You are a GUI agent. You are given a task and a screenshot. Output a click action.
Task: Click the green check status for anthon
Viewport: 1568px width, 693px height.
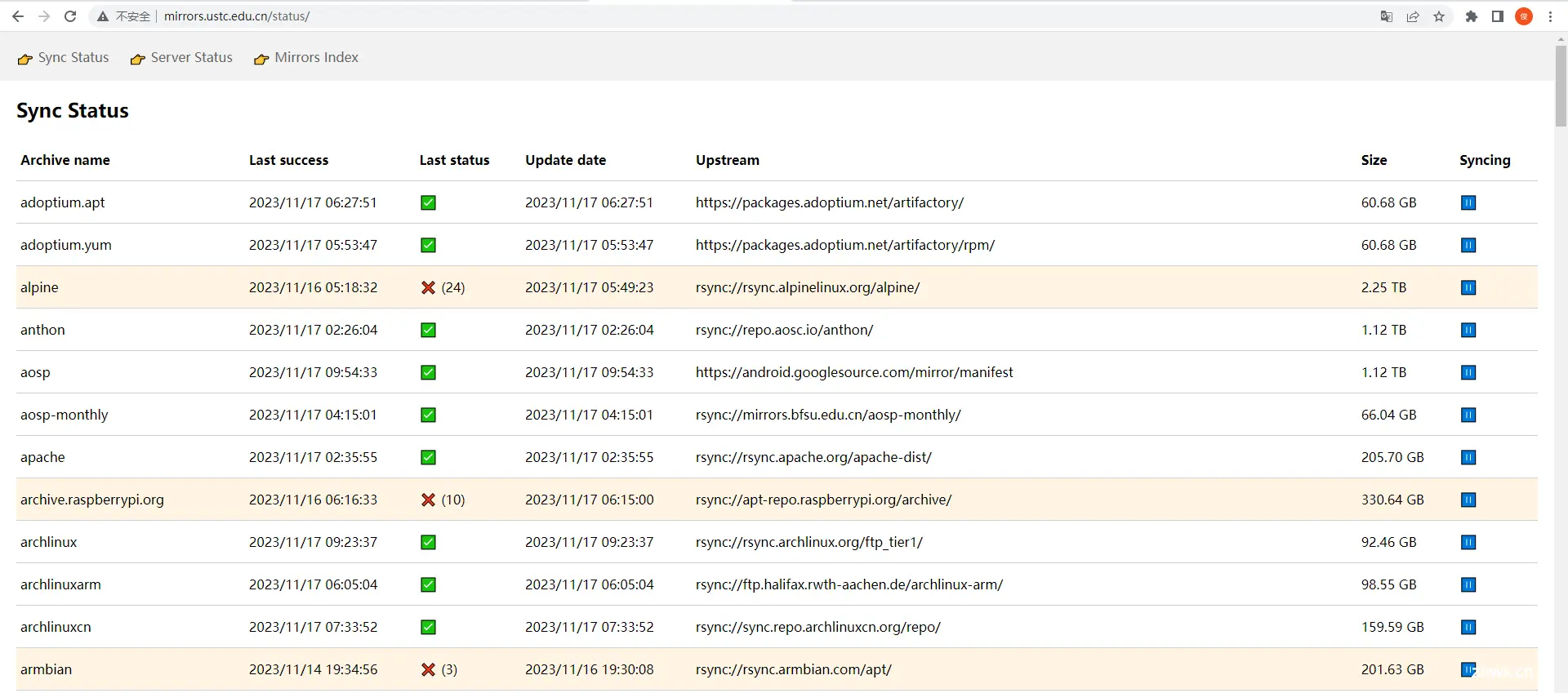pos(428,330)
